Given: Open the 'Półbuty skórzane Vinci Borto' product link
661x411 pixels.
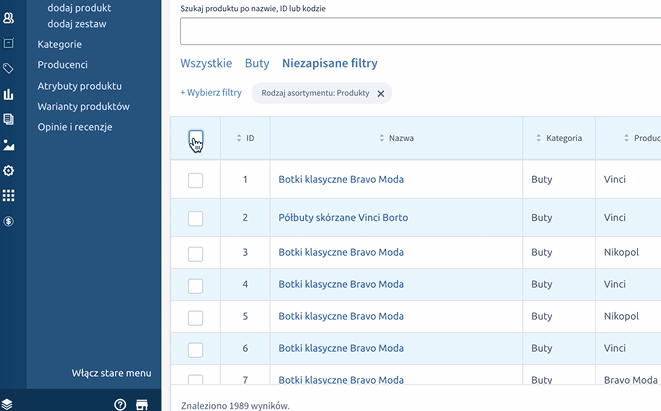Looking at the screenshot, I should click(x=343, y=218).
